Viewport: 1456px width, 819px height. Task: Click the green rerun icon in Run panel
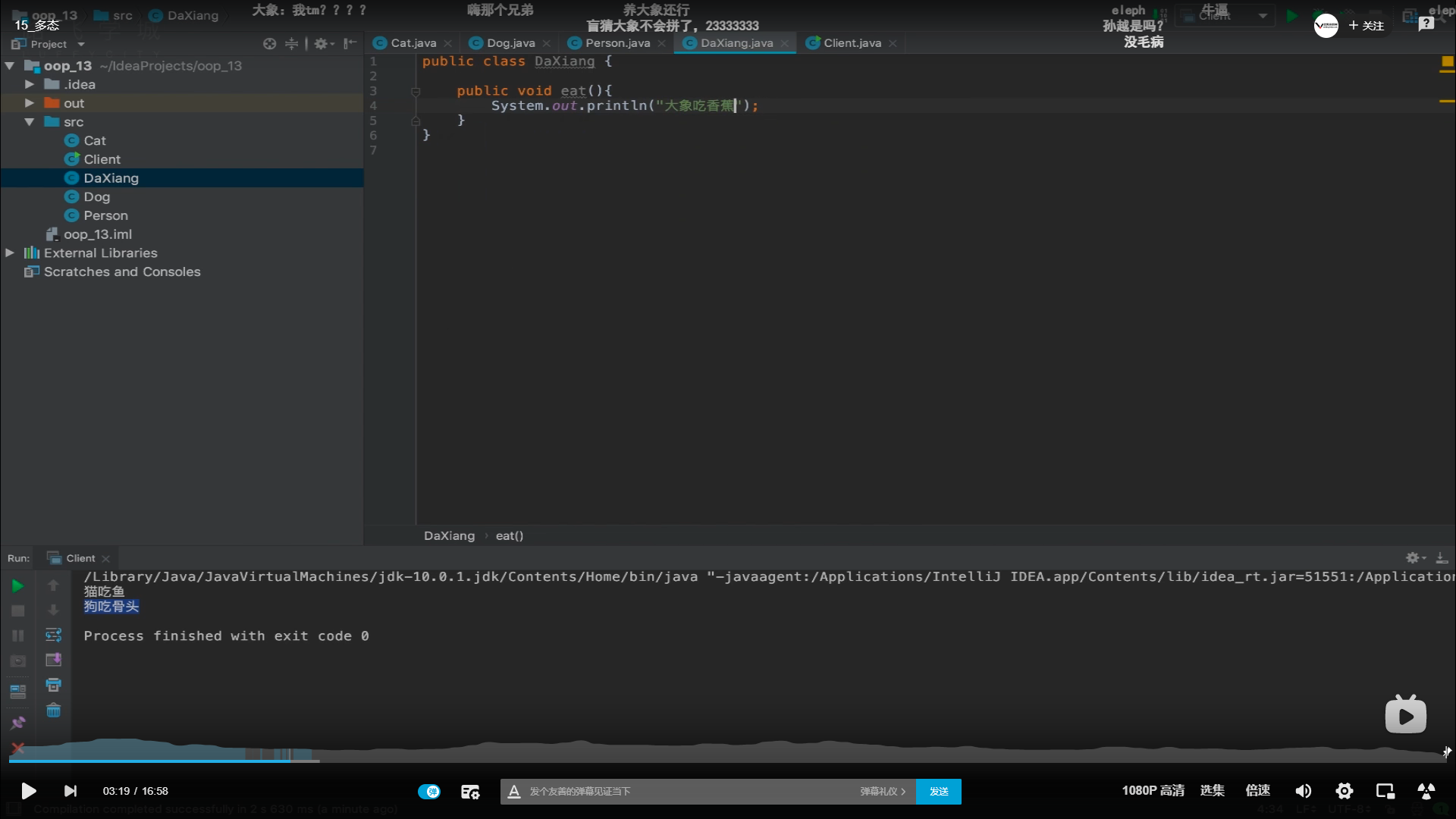tap(17, 585)
